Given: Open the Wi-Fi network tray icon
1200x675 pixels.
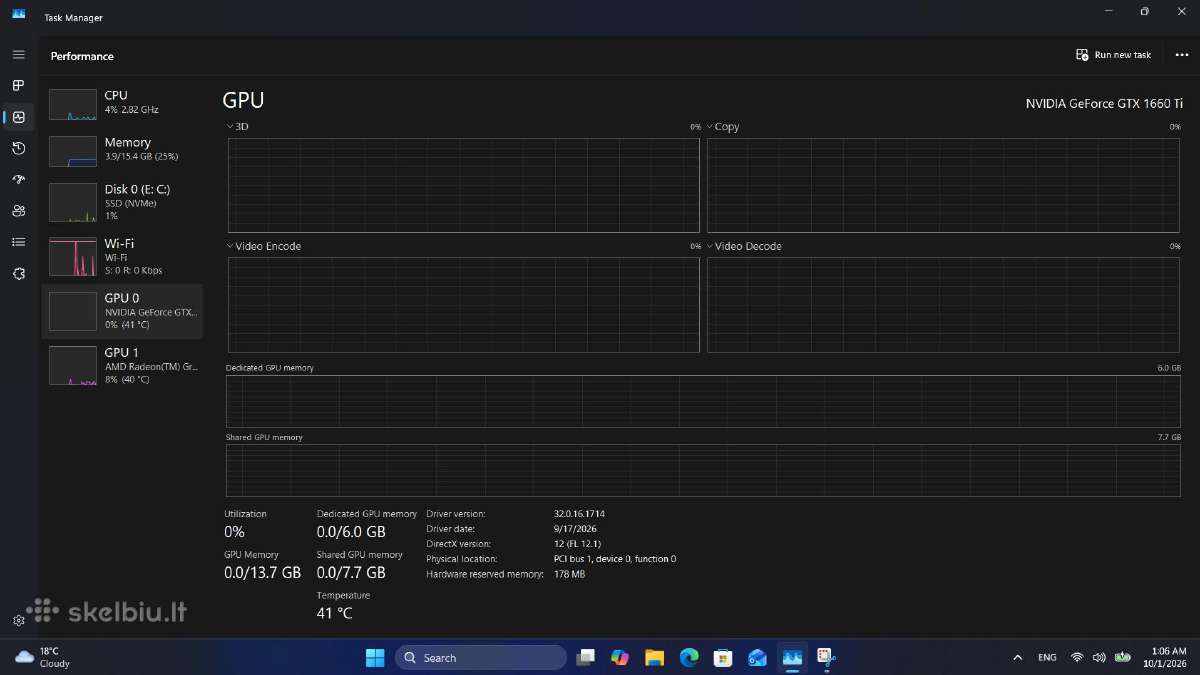Looking at the screenshot, I should pyautogui.click(x=1077, y=657).
